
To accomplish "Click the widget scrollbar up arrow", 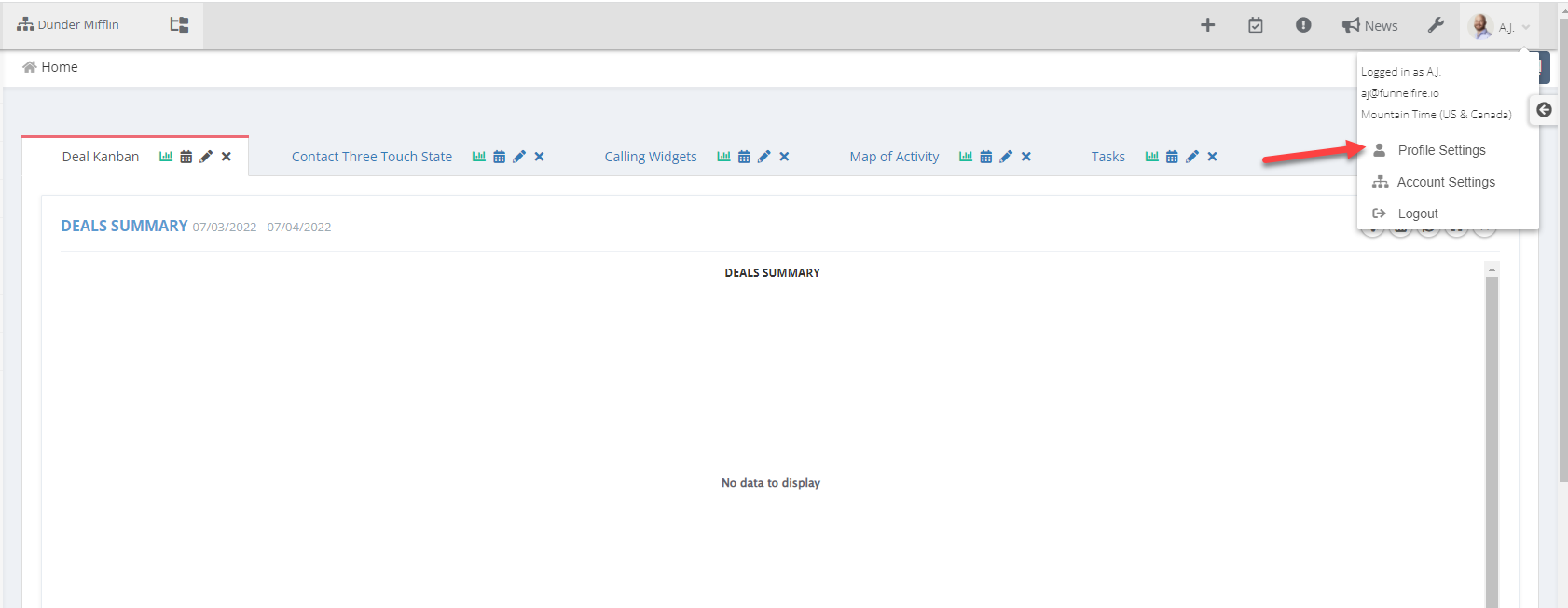I will coord(1492,269).
